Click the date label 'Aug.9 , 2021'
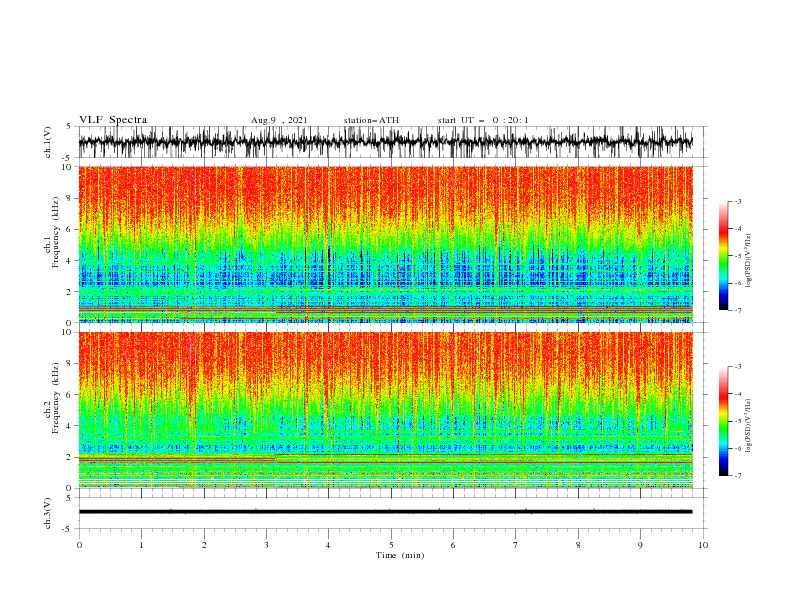The width and height of the screenshot is (792, 612). (x=279, y=120)
